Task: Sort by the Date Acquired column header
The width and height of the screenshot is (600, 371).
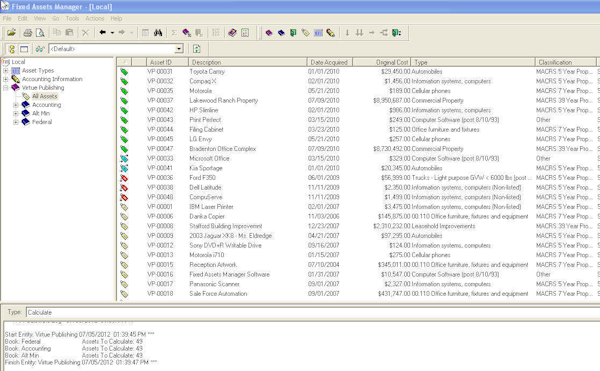Action: [x=329, y=62]
